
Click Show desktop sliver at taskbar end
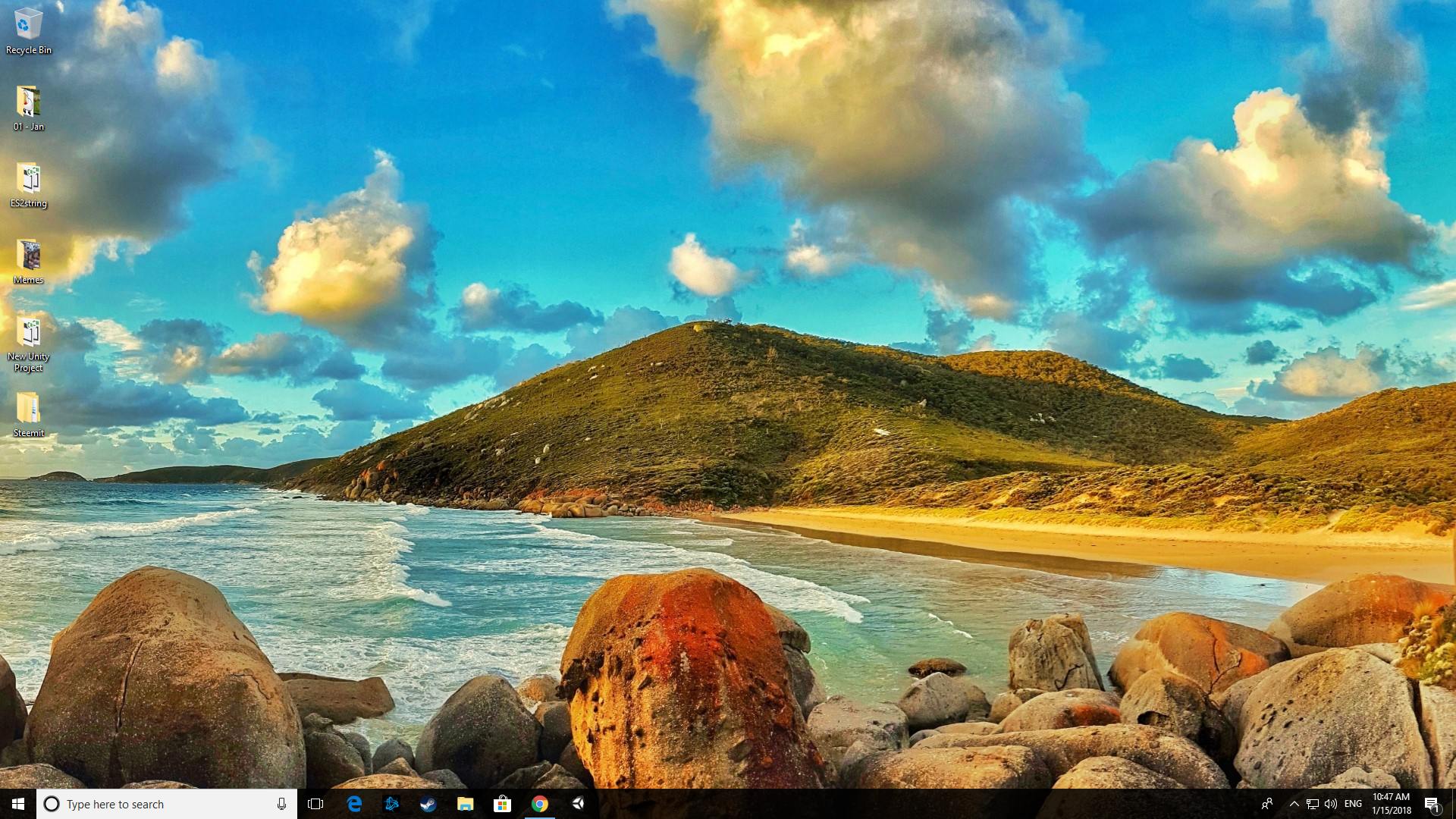click(x=1453, y=804)
